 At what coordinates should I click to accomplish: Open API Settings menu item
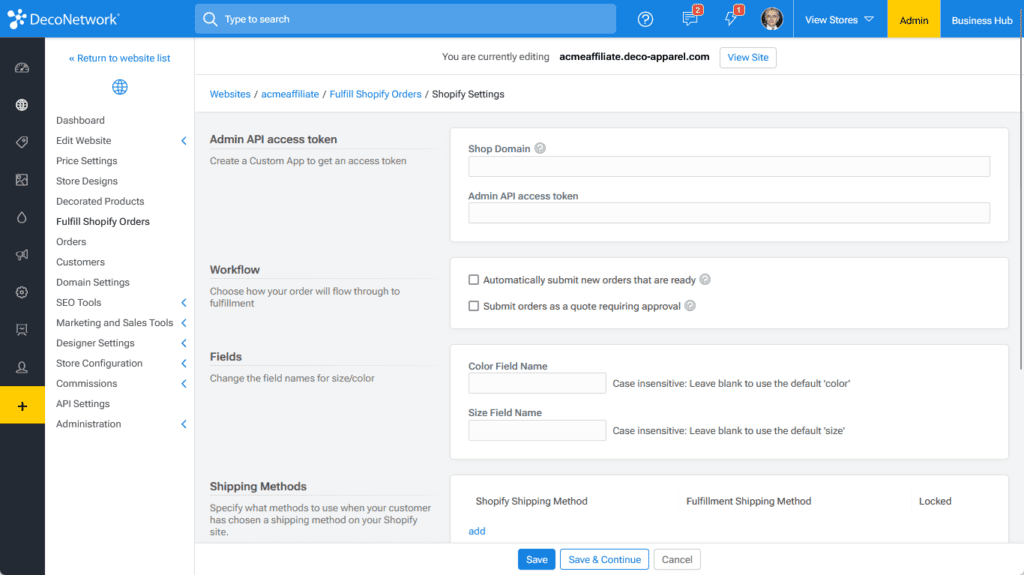click(83, 404)
